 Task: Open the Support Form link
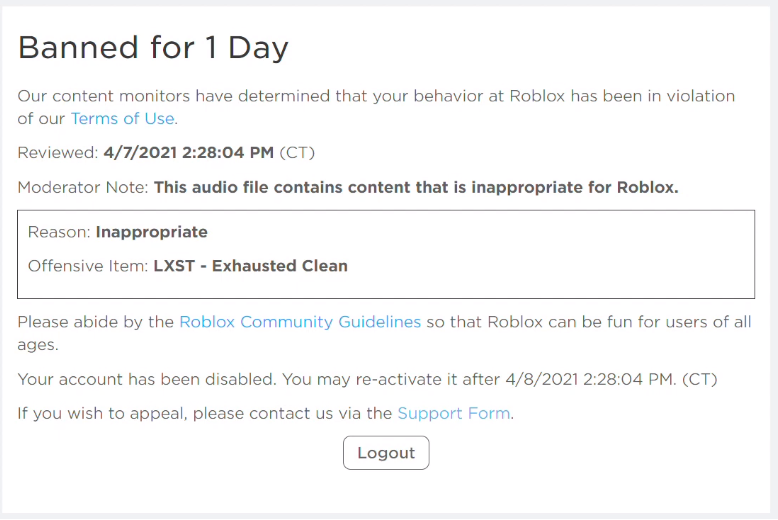pyautogui.click(x=454, y=413)
